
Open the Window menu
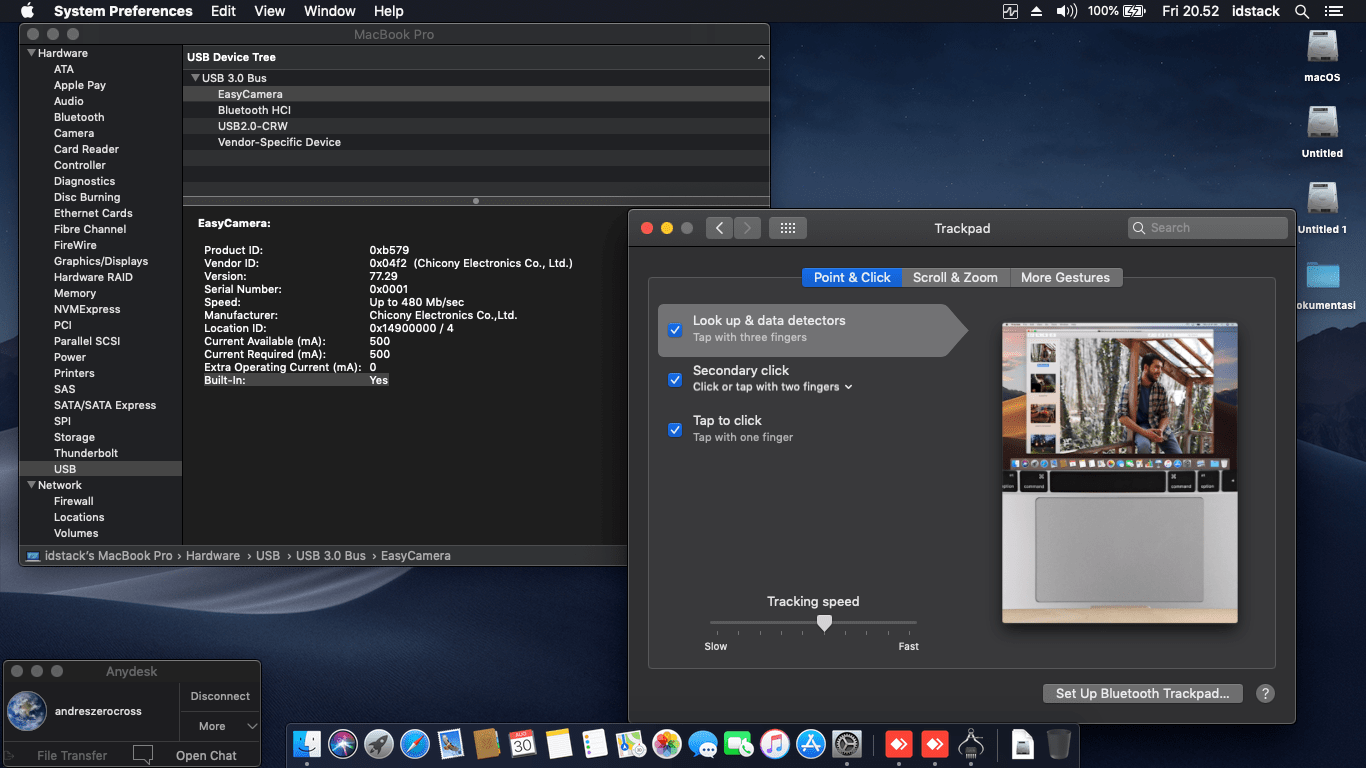point(329,11)
